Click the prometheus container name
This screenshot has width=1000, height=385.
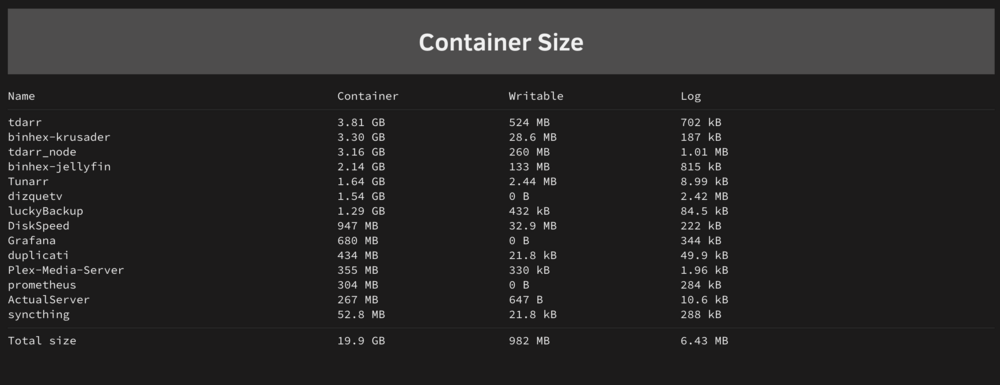[x=41, y=285]
